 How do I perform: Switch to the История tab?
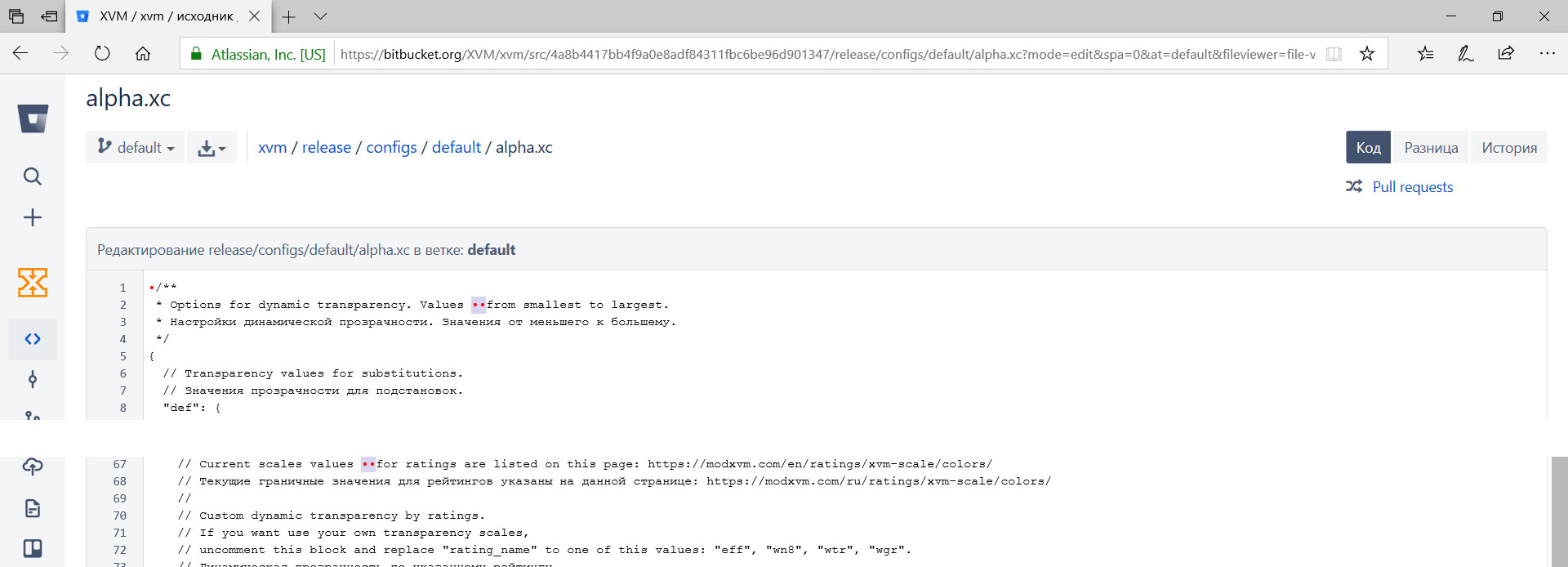tap(1509, 148)
